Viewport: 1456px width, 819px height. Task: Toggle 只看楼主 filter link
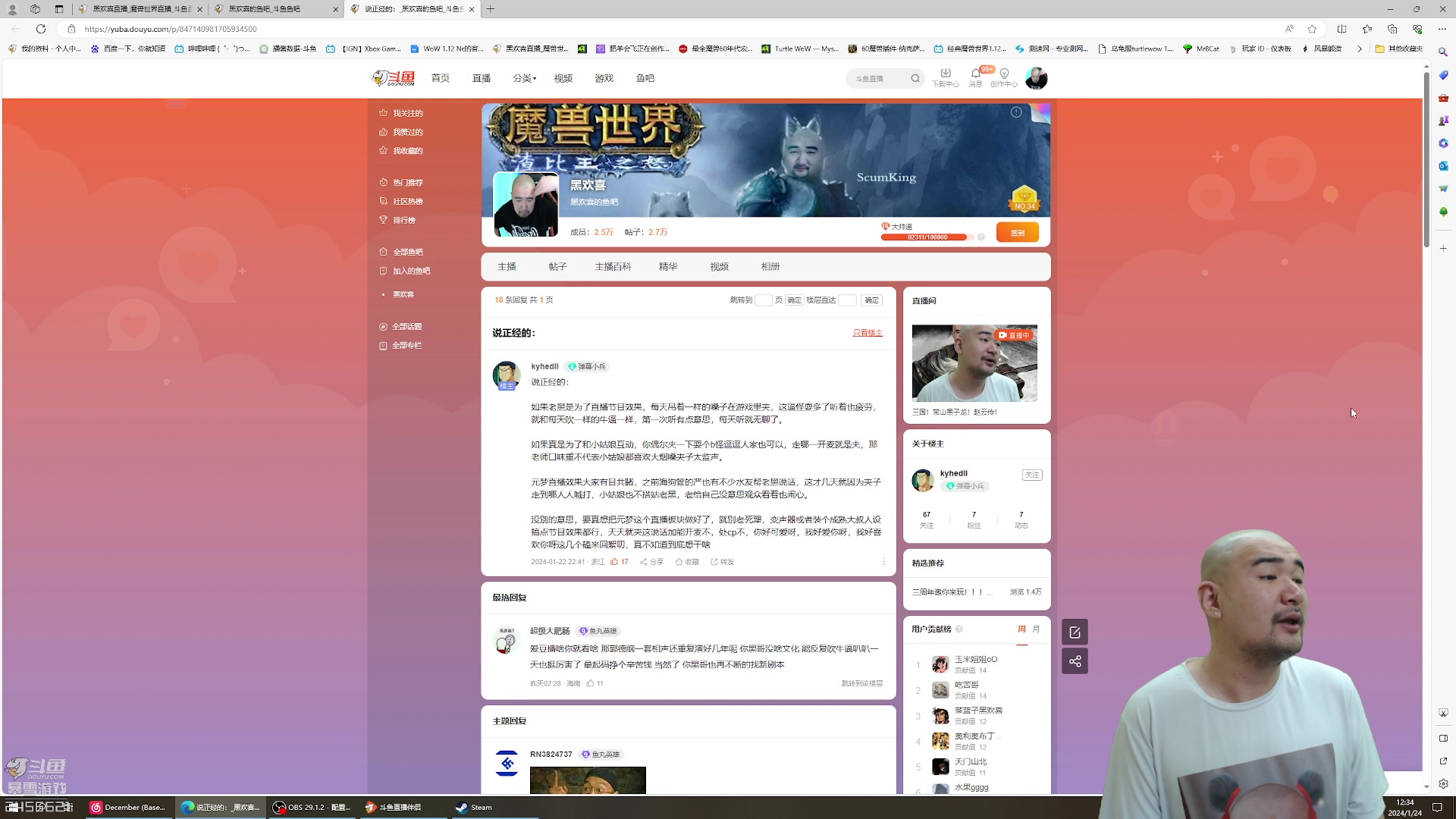[868, 333]
